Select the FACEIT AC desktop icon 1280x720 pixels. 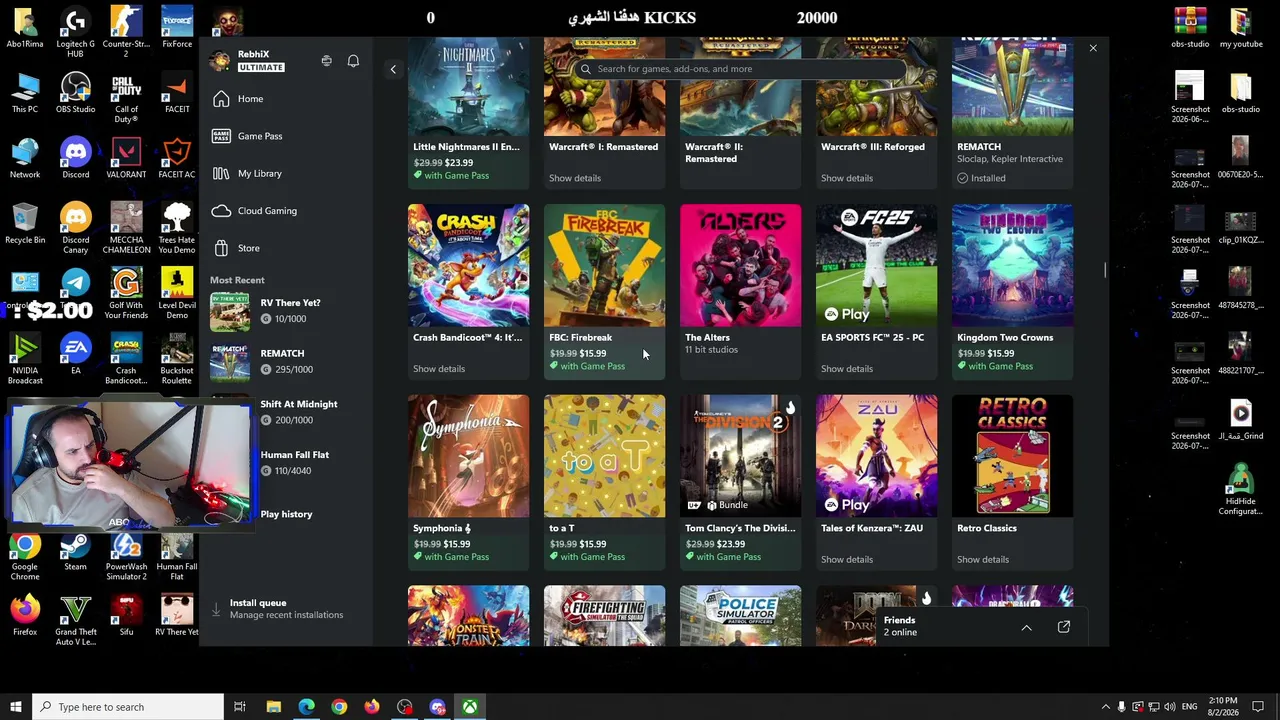tap(177, 159)
